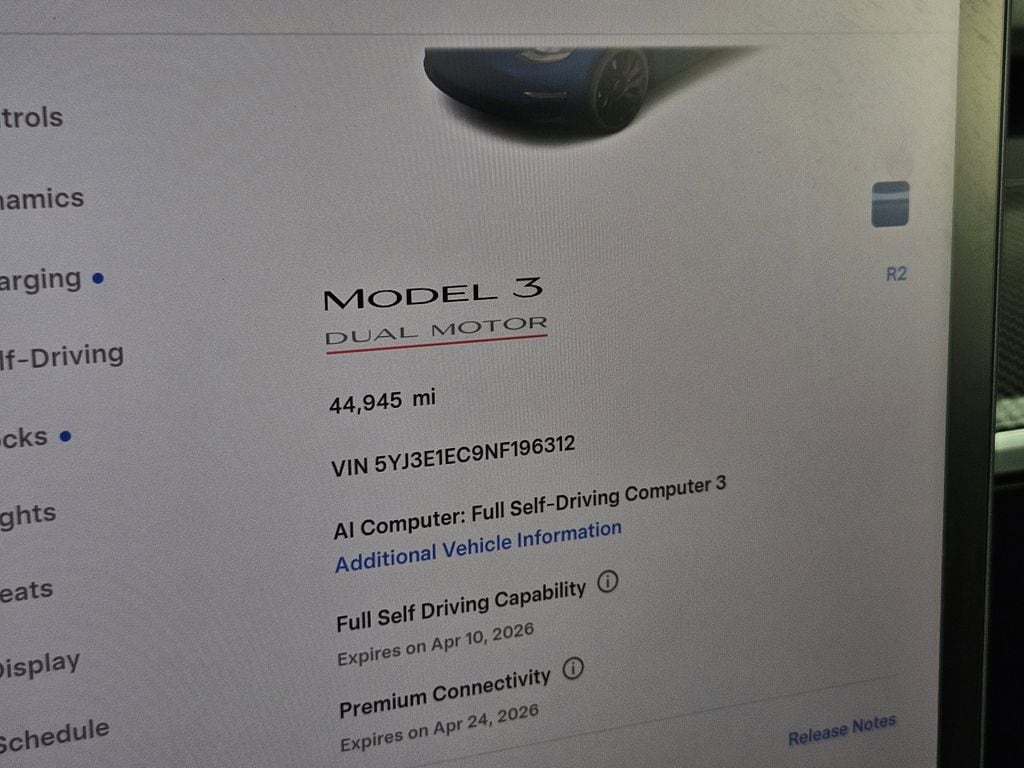
Task: Select the Seats menu item
Action: (x=27, y=591)
